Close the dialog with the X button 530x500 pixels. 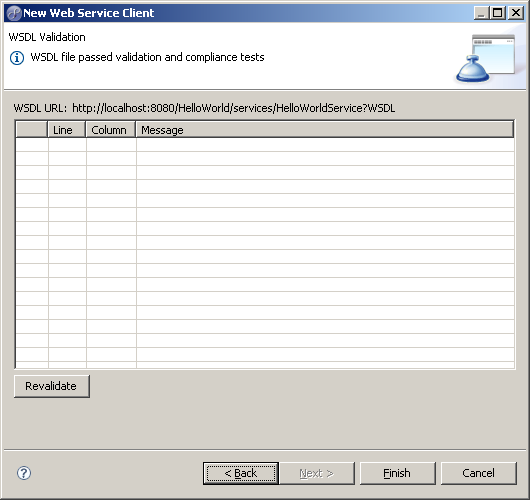(516, 13)
